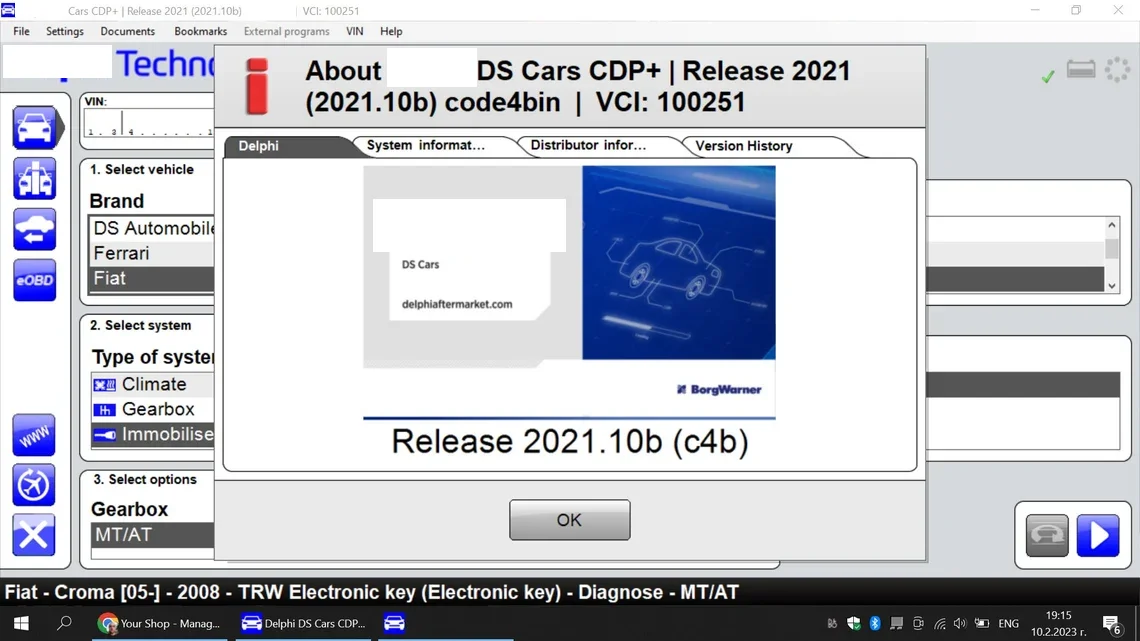The width and height of the screenshot is (1140, 641).
Task: Select DS Automobiles in Brand list
Action: (x=153, y=228)
